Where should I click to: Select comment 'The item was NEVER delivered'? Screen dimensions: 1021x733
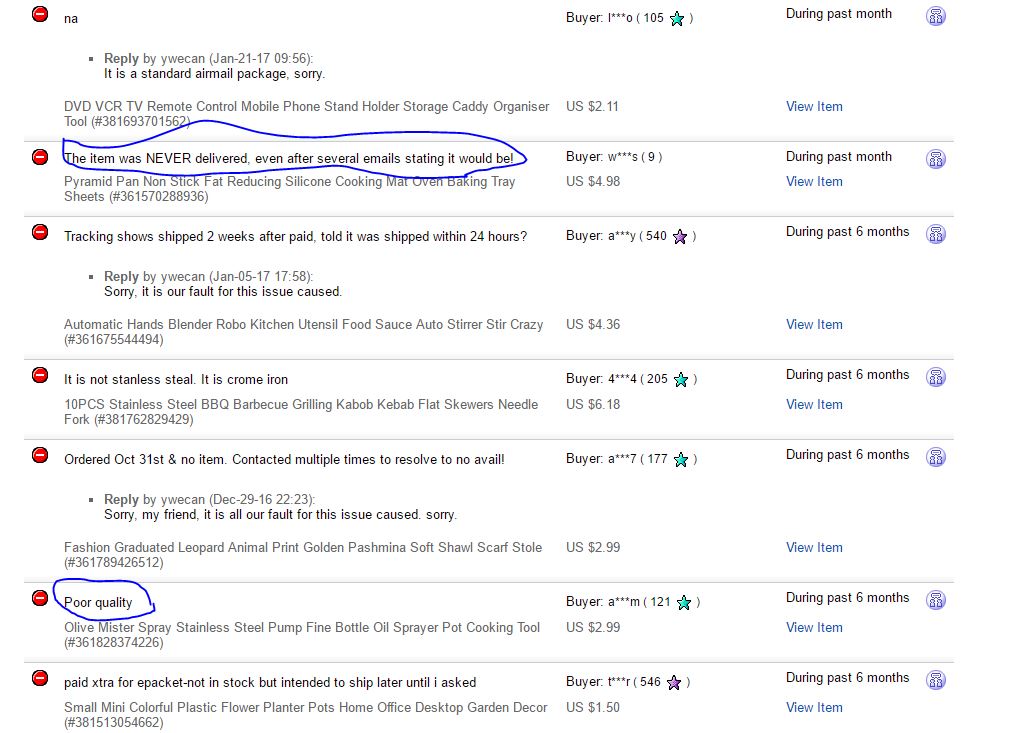pyautogui.click(x=288, y=158)
